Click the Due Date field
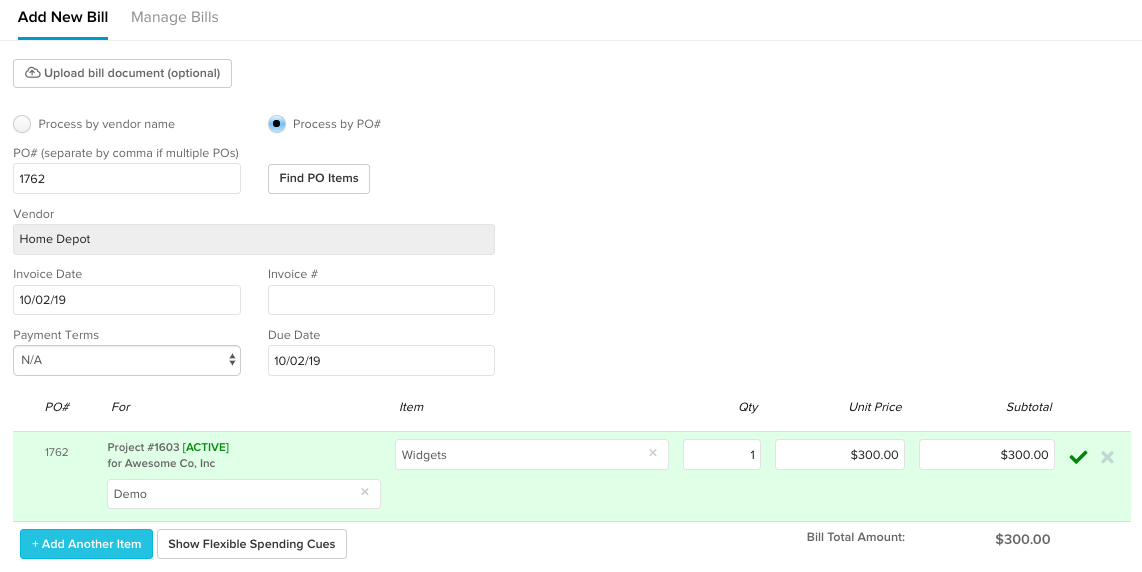 pos(382,361)
